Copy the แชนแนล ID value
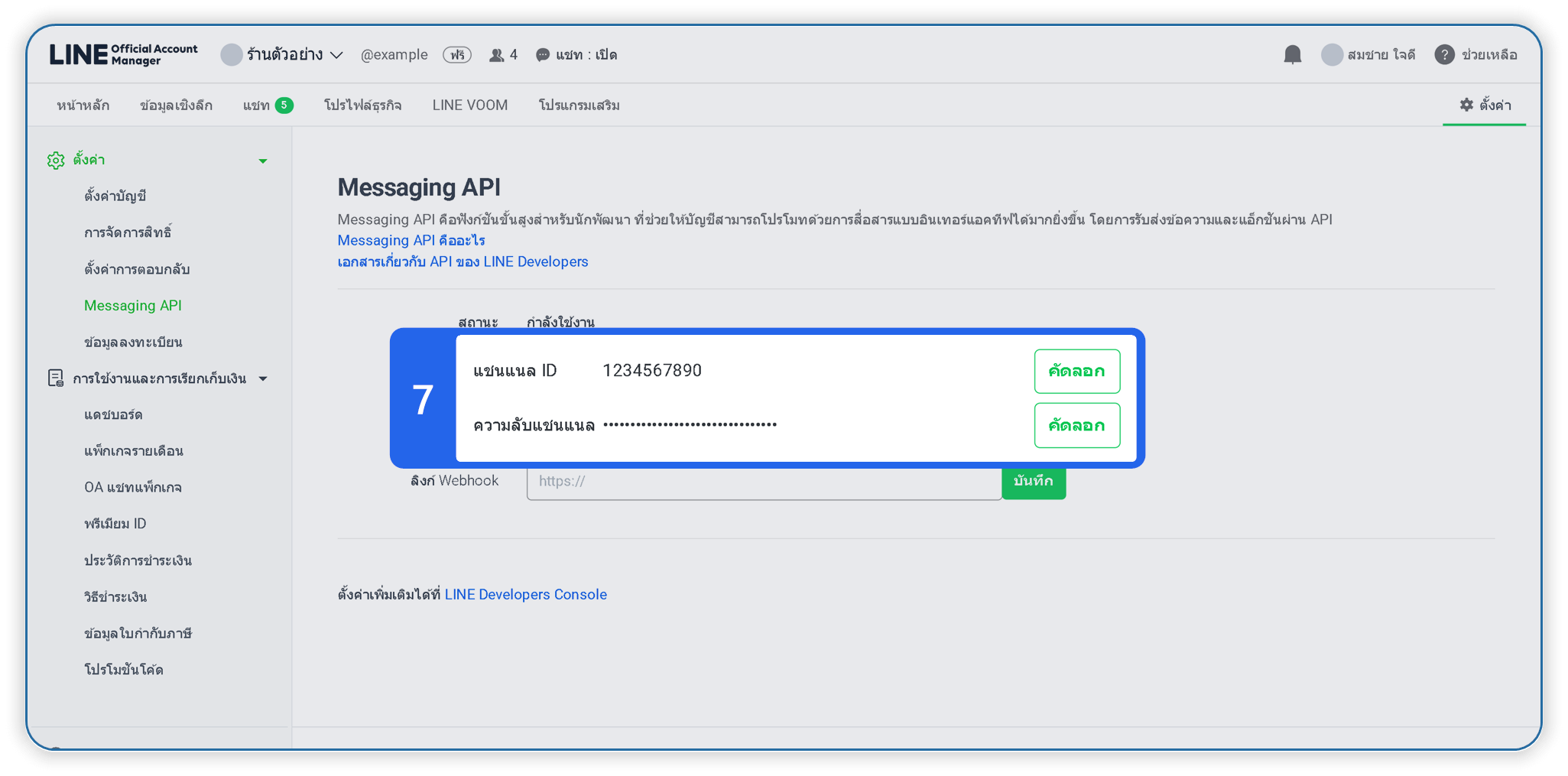Screen dimensions: 1568x776 (x=1077, y=372)
